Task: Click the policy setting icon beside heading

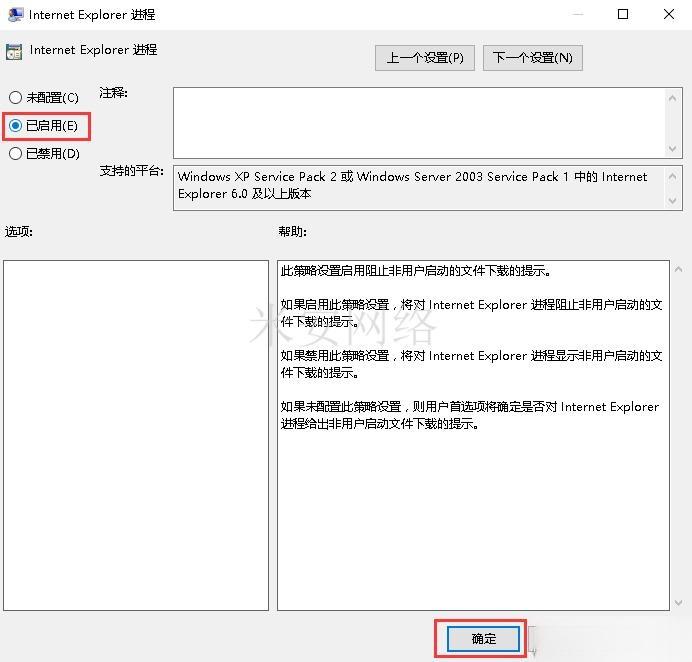Action: 14,52
